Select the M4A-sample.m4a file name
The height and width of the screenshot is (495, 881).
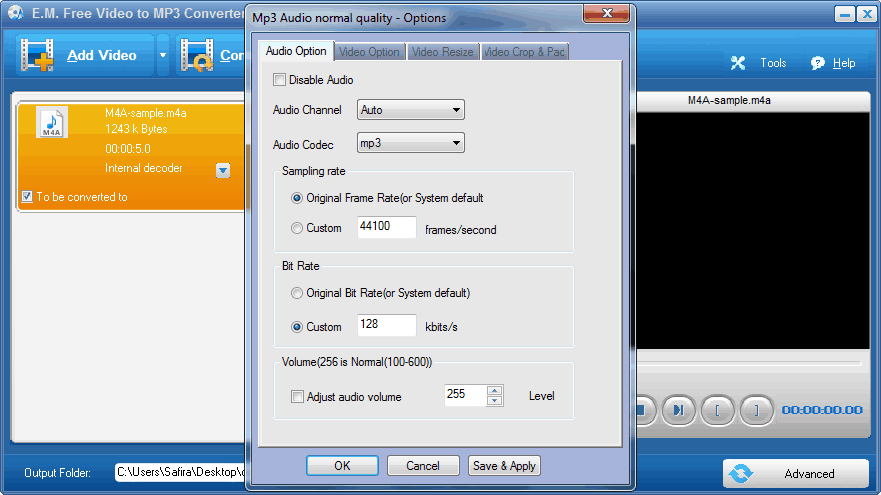[146, 113]
